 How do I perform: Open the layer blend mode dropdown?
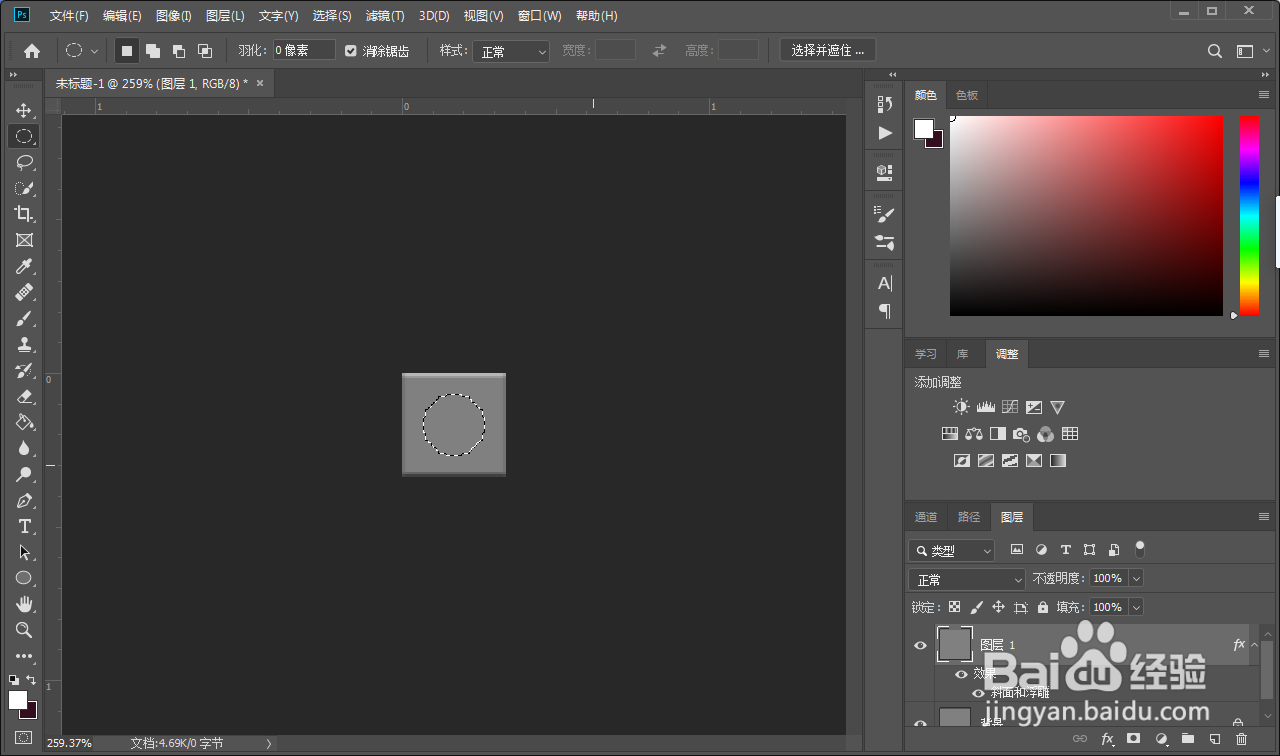[967, 579]
